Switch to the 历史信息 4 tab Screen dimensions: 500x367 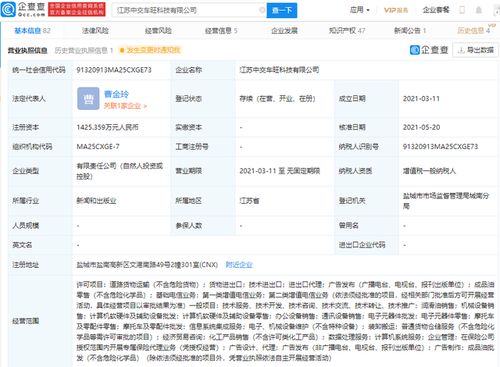[x=473, y=31]
